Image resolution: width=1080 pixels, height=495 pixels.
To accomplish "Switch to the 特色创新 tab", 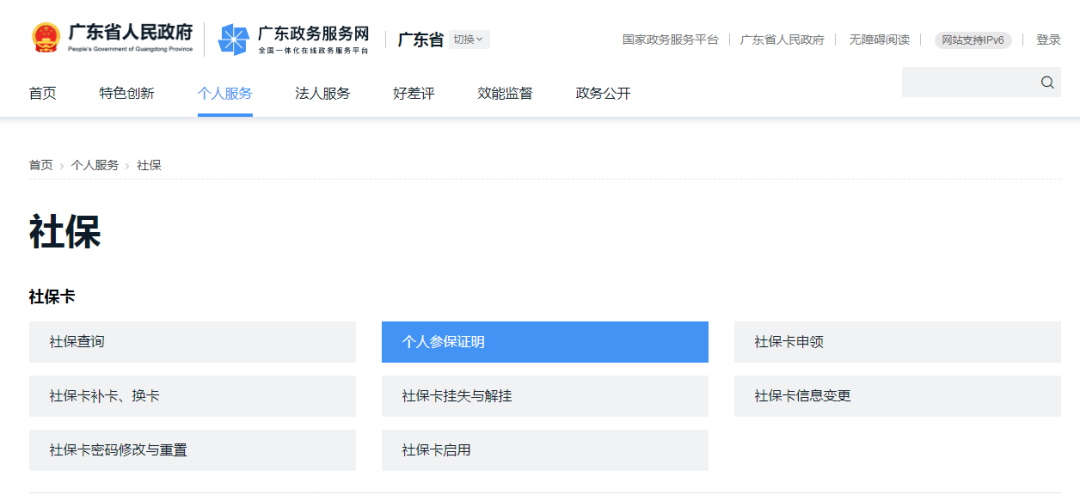I will 127,94.
